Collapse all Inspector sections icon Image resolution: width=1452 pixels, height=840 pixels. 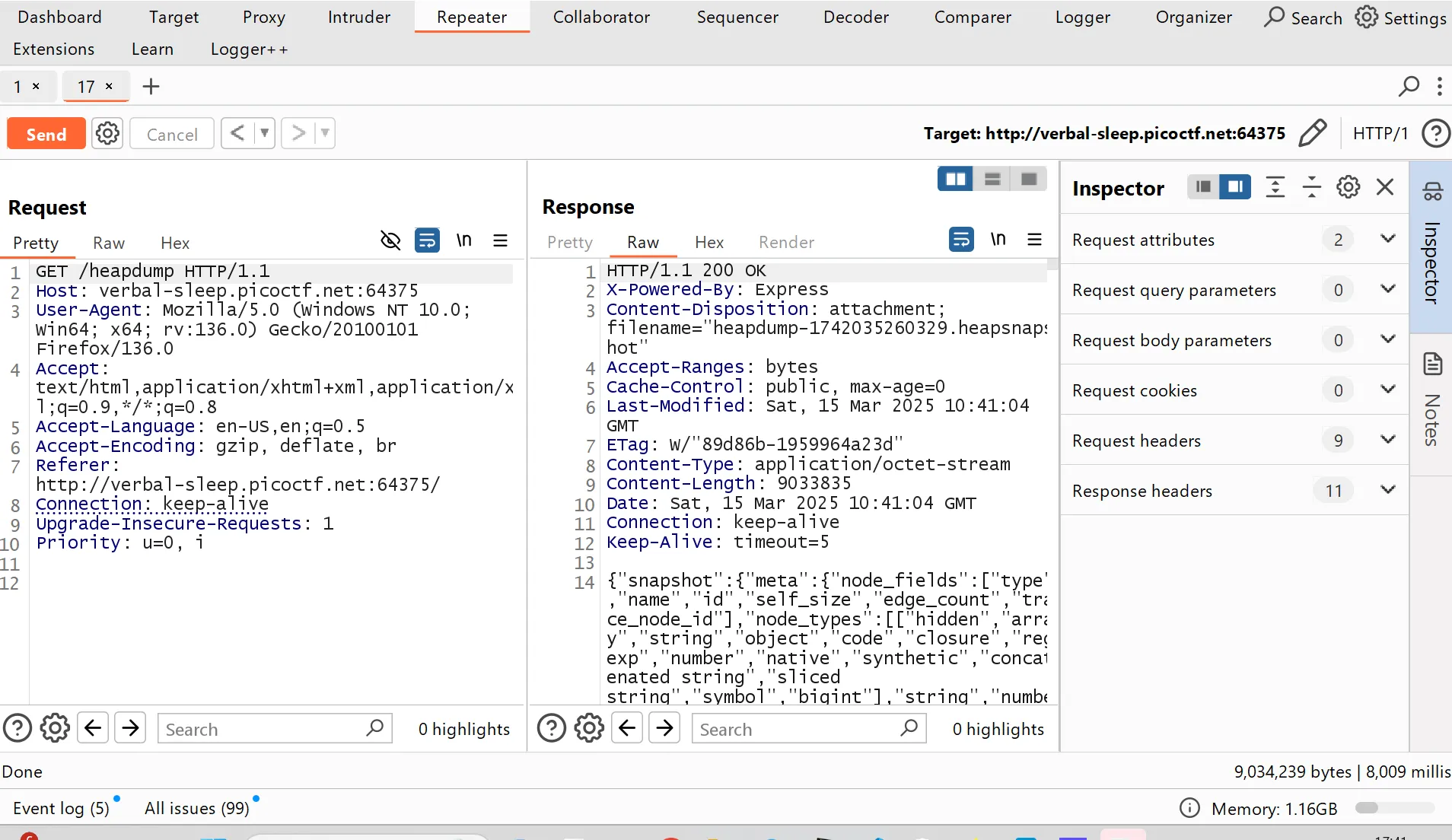pyautogui.click(x=1311, y=187)
